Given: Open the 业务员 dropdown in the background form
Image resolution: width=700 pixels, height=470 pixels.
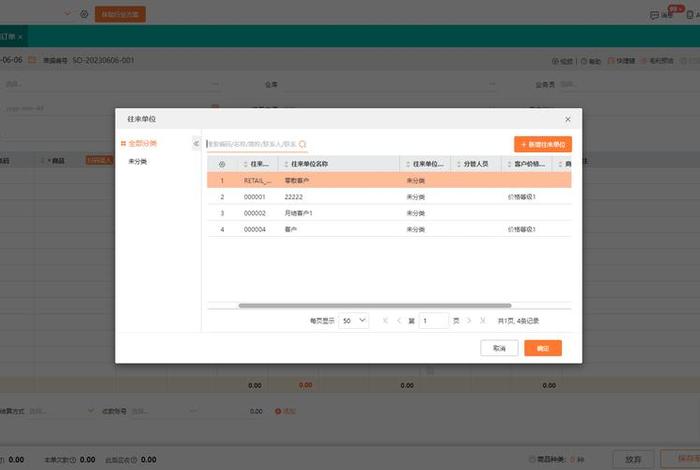Looking at the screenshot, I should (x=629, y=84).
